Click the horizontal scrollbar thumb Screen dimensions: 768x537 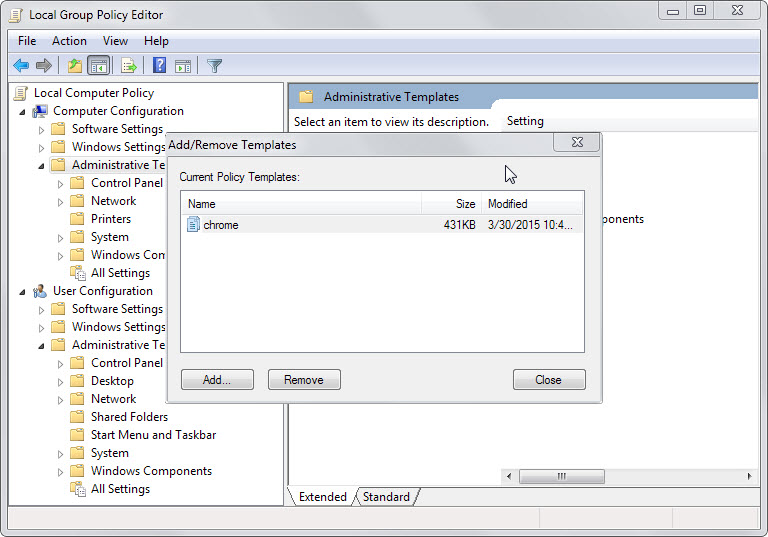pyautogui.click(x=561, y=476)
